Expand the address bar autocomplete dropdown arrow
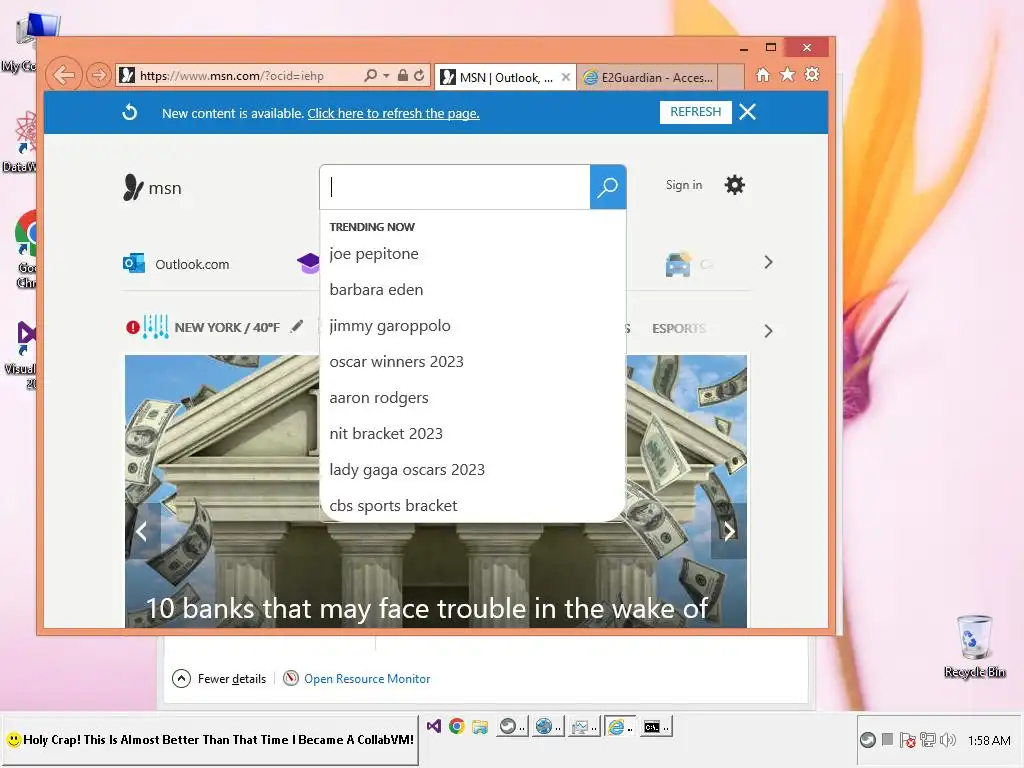1024x768 pixels. (386, 76)
